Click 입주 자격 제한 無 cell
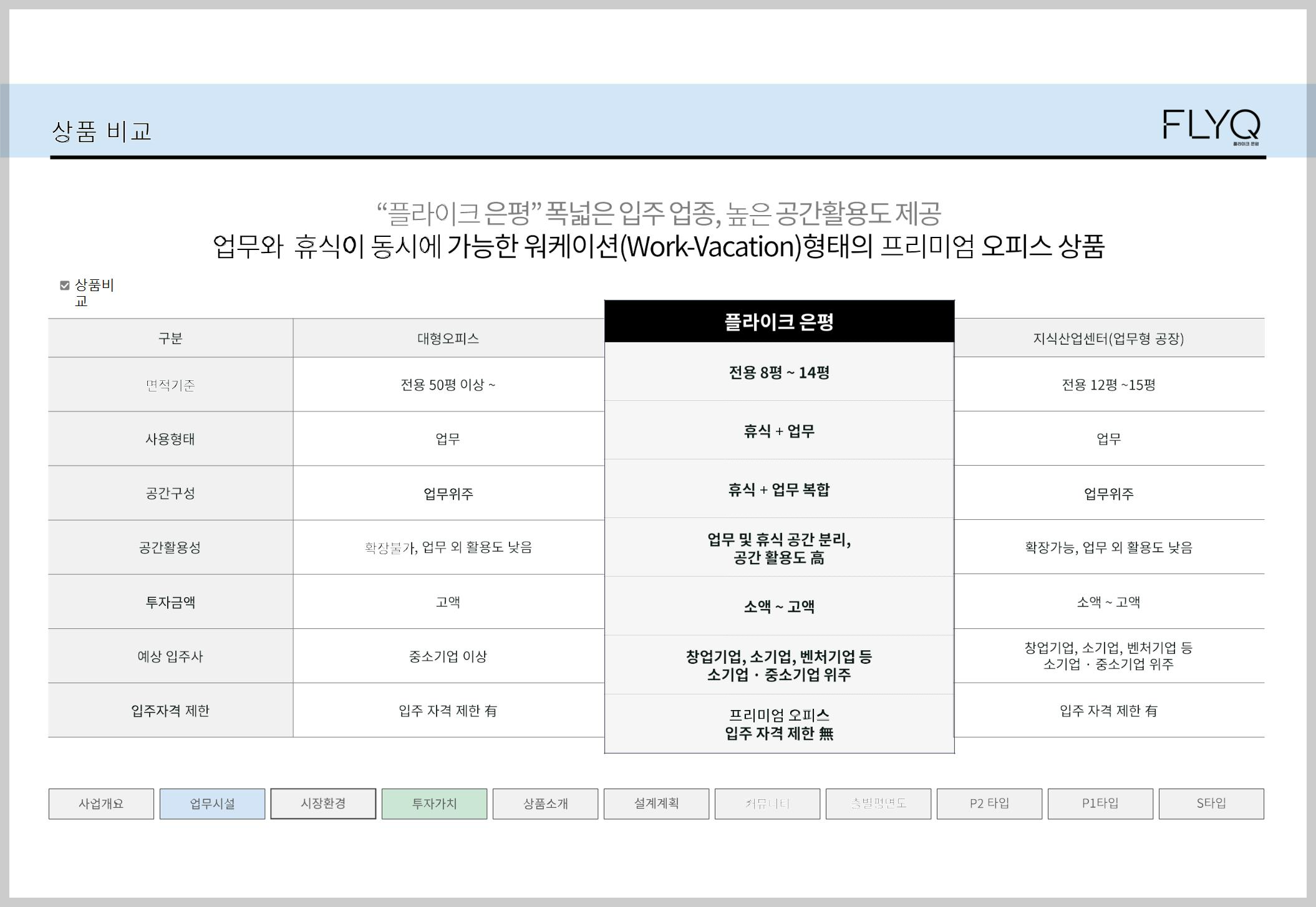This screenshot has height=907, width=1316. (779, 724)
